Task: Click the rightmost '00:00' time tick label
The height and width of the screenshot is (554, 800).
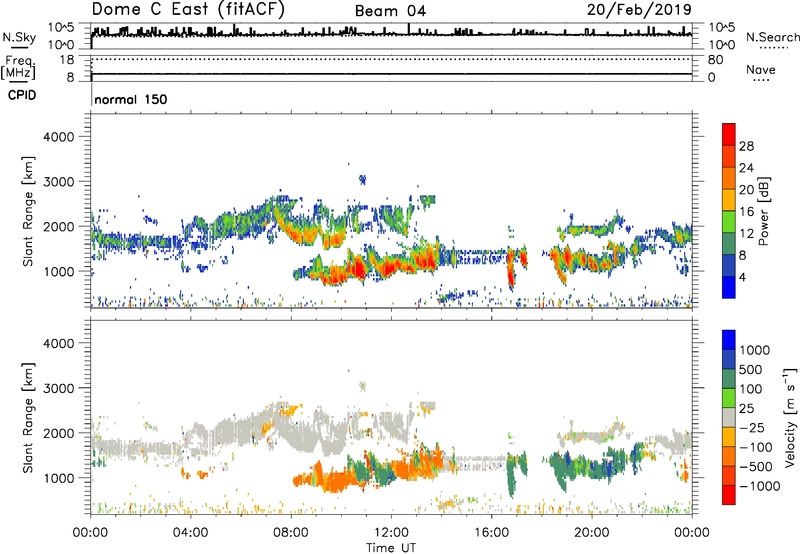Action: 692,533
